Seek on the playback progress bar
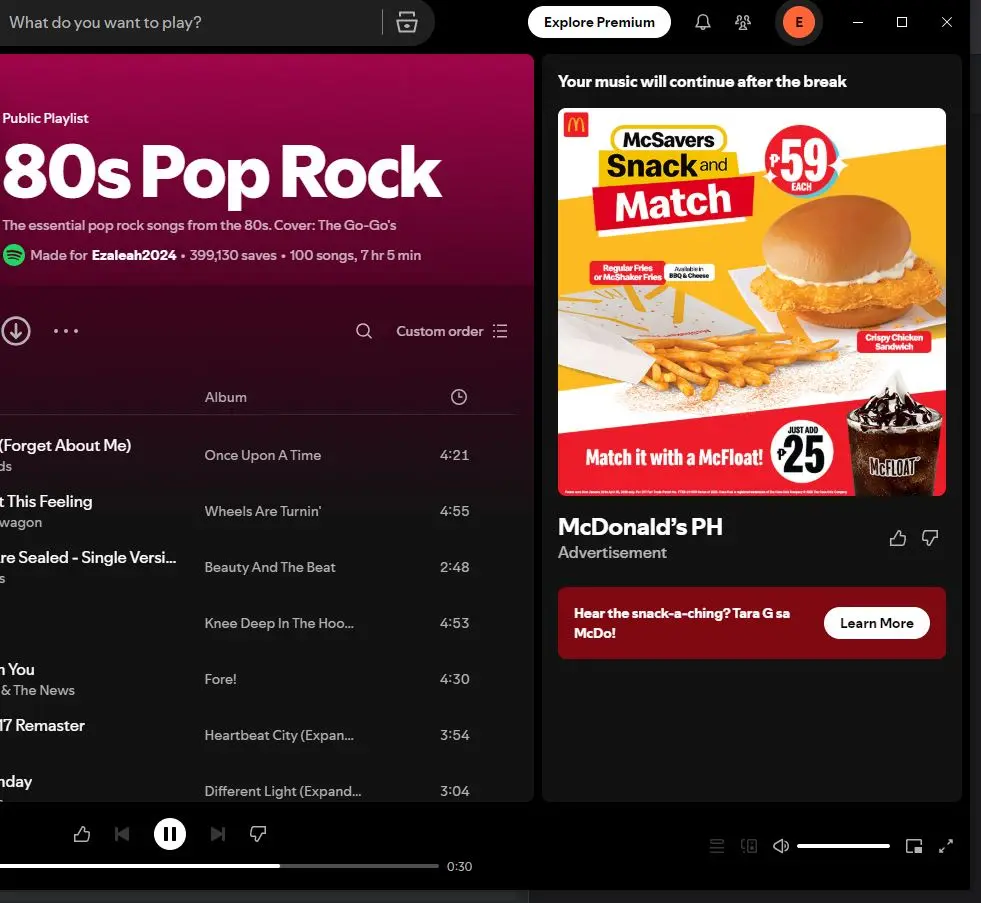 (x=219, y=866)
